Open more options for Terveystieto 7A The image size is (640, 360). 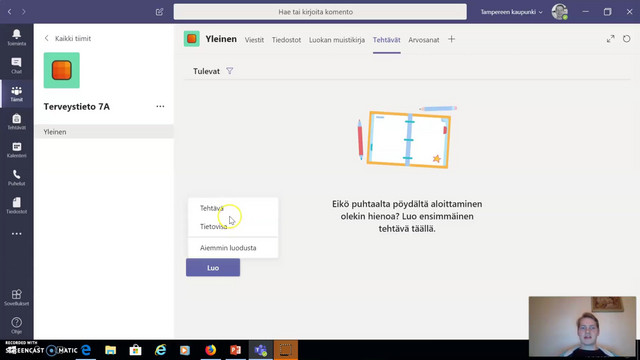(x=160, y=107)
